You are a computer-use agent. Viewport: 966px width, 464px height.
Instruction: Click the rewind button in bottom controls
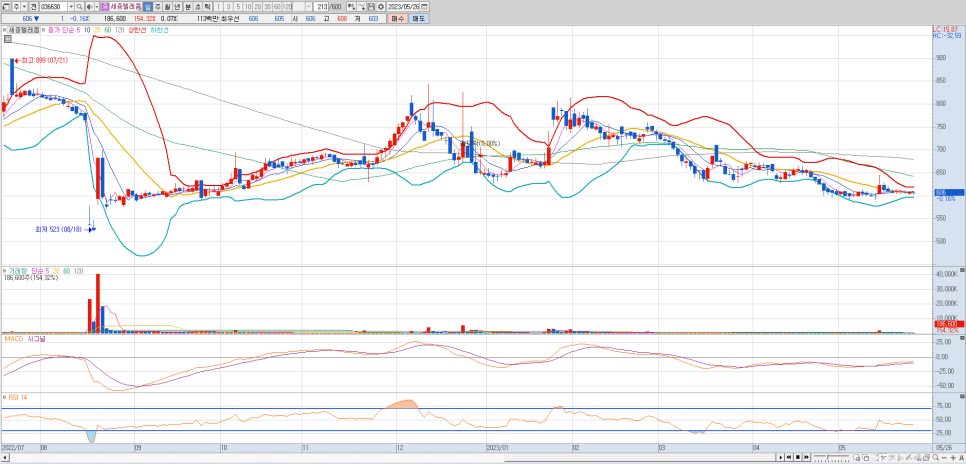789,457
